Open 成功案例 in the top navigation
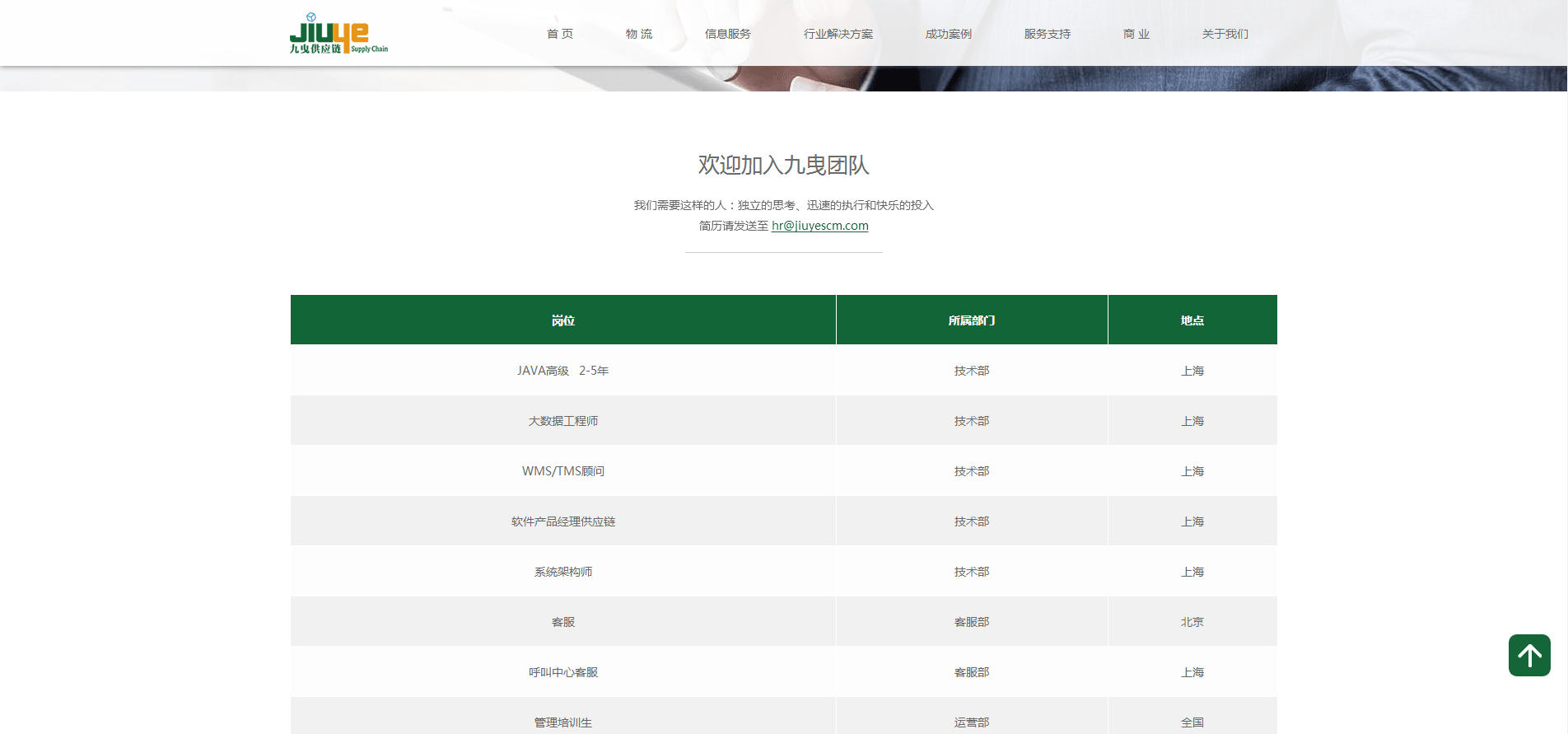Image resolution: width=1568 pixels, height=734 pixels. pos(949,34)
